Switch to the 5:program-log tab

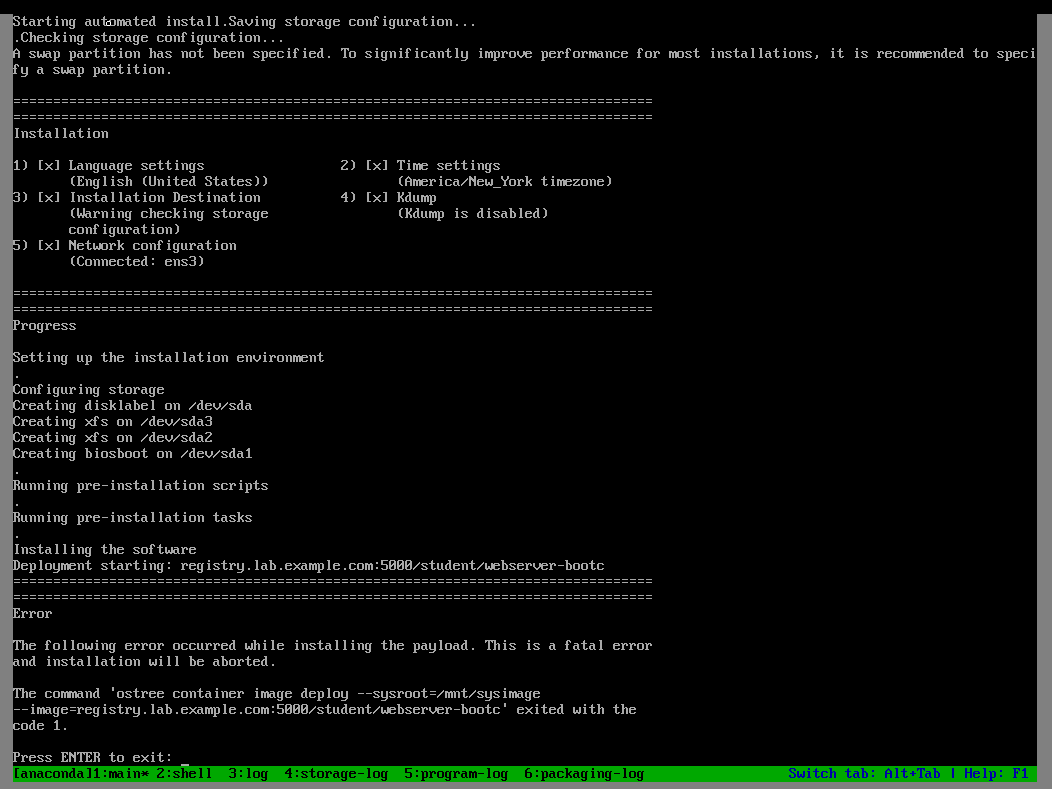tap(456, 774)
